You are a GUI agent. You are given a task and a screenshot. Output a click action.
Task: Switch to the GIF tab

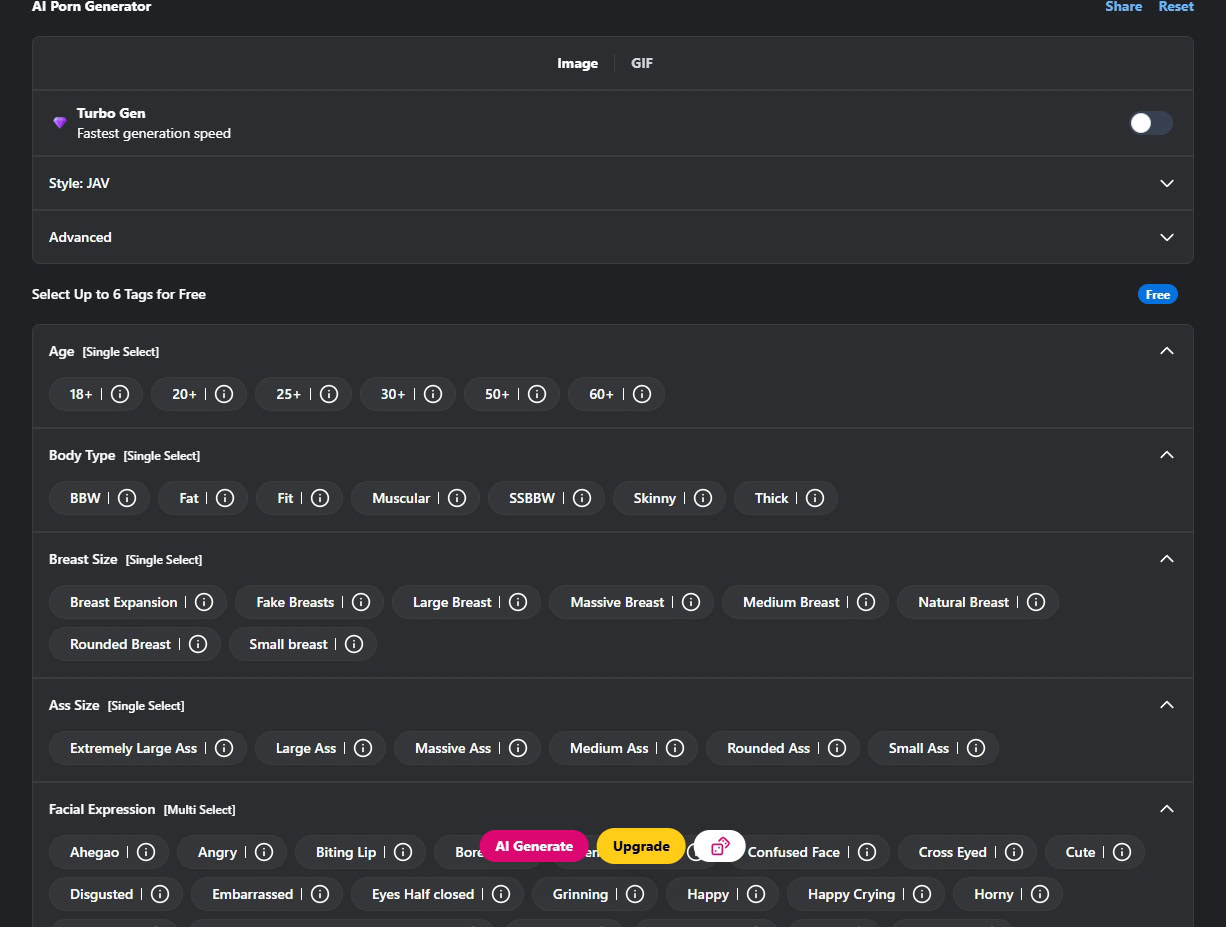[x=642, y=63]
